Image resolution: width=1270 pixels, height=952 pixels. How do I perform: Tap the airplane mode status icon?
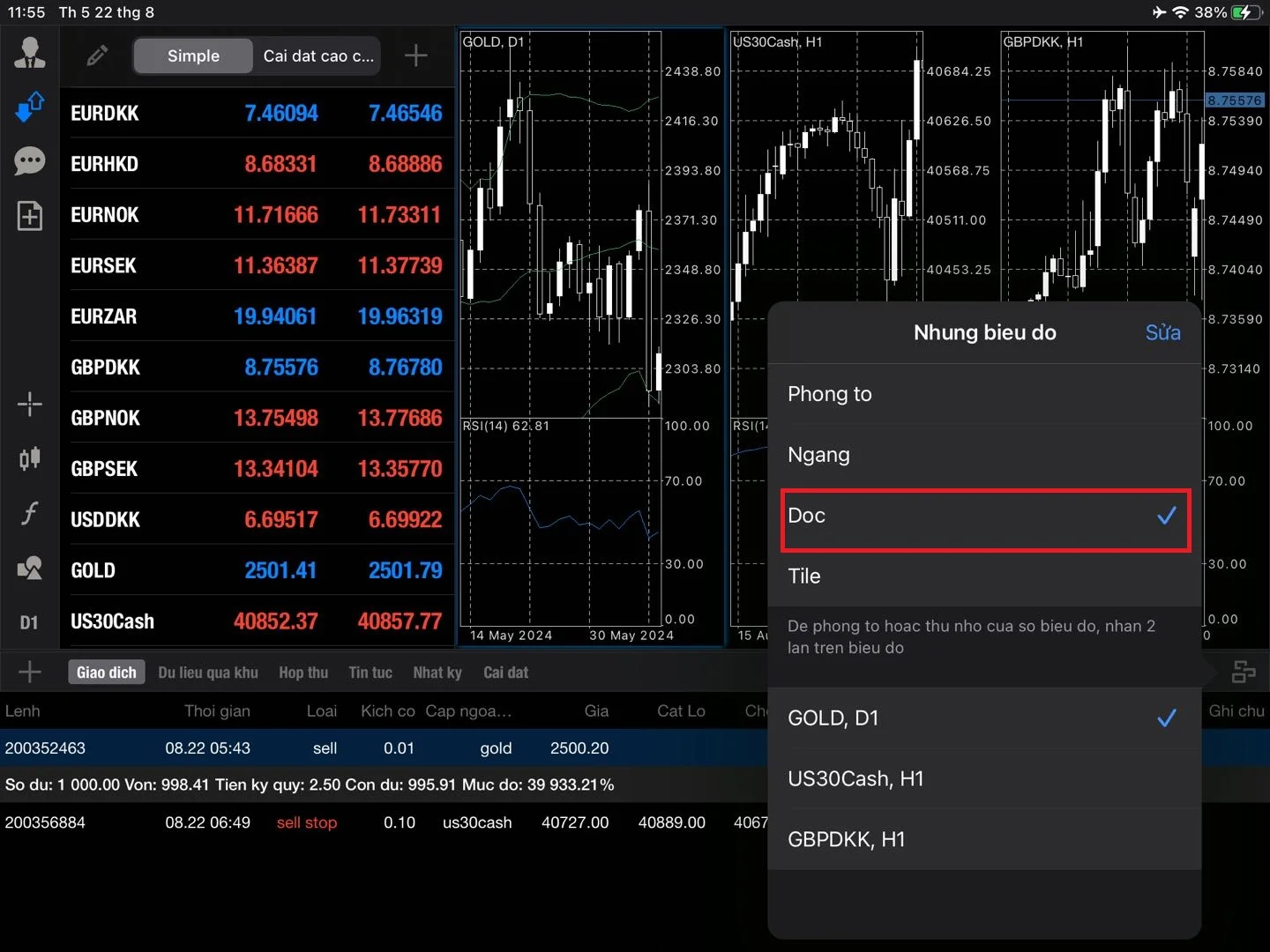click(x=1159, y=12)
